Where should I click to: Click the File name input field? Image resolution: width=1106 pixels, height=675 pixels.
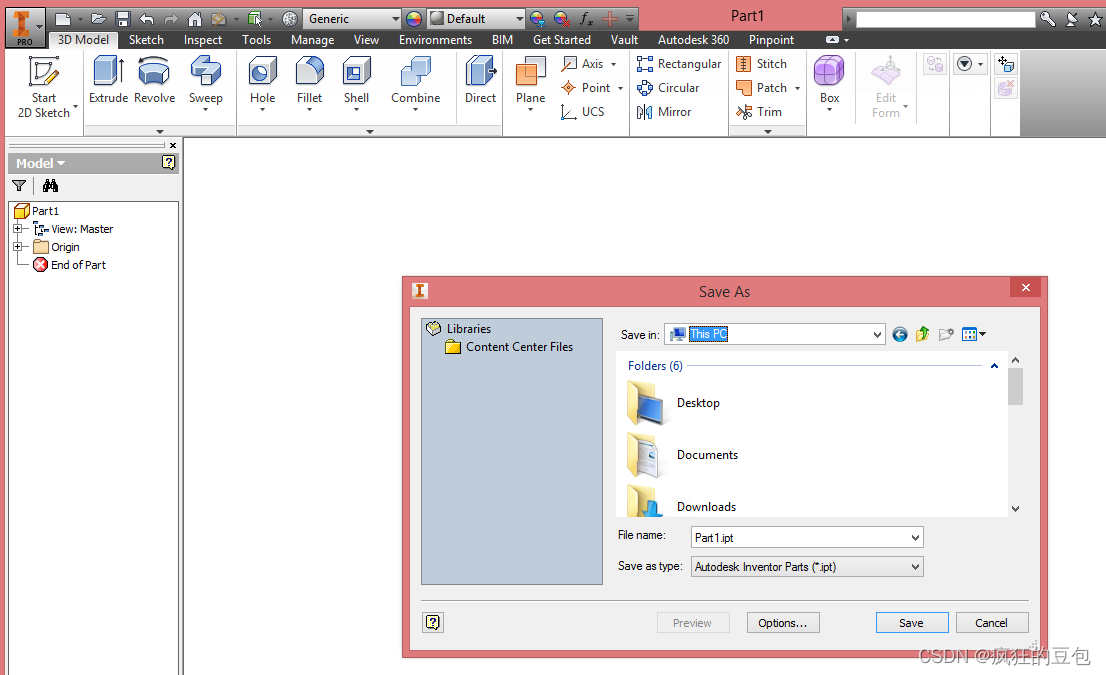coord(798,538)
